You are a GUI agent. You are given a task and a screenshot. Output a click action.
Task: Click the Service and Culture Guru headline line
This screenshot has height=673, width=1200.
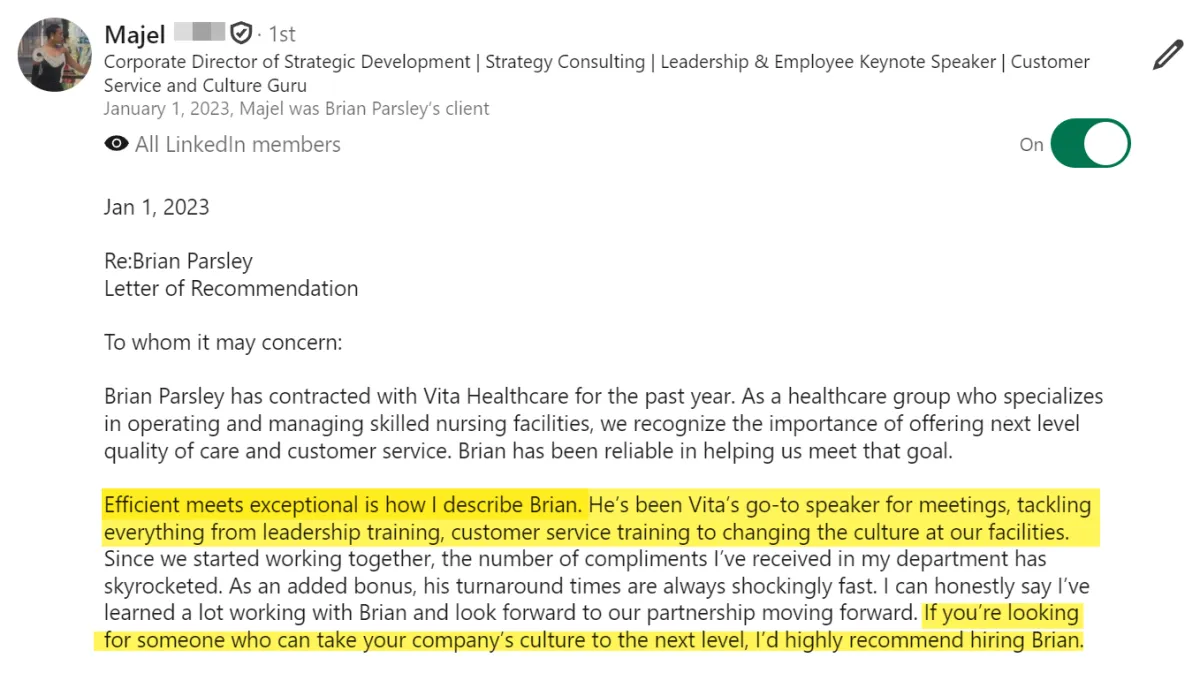point(205,86)
